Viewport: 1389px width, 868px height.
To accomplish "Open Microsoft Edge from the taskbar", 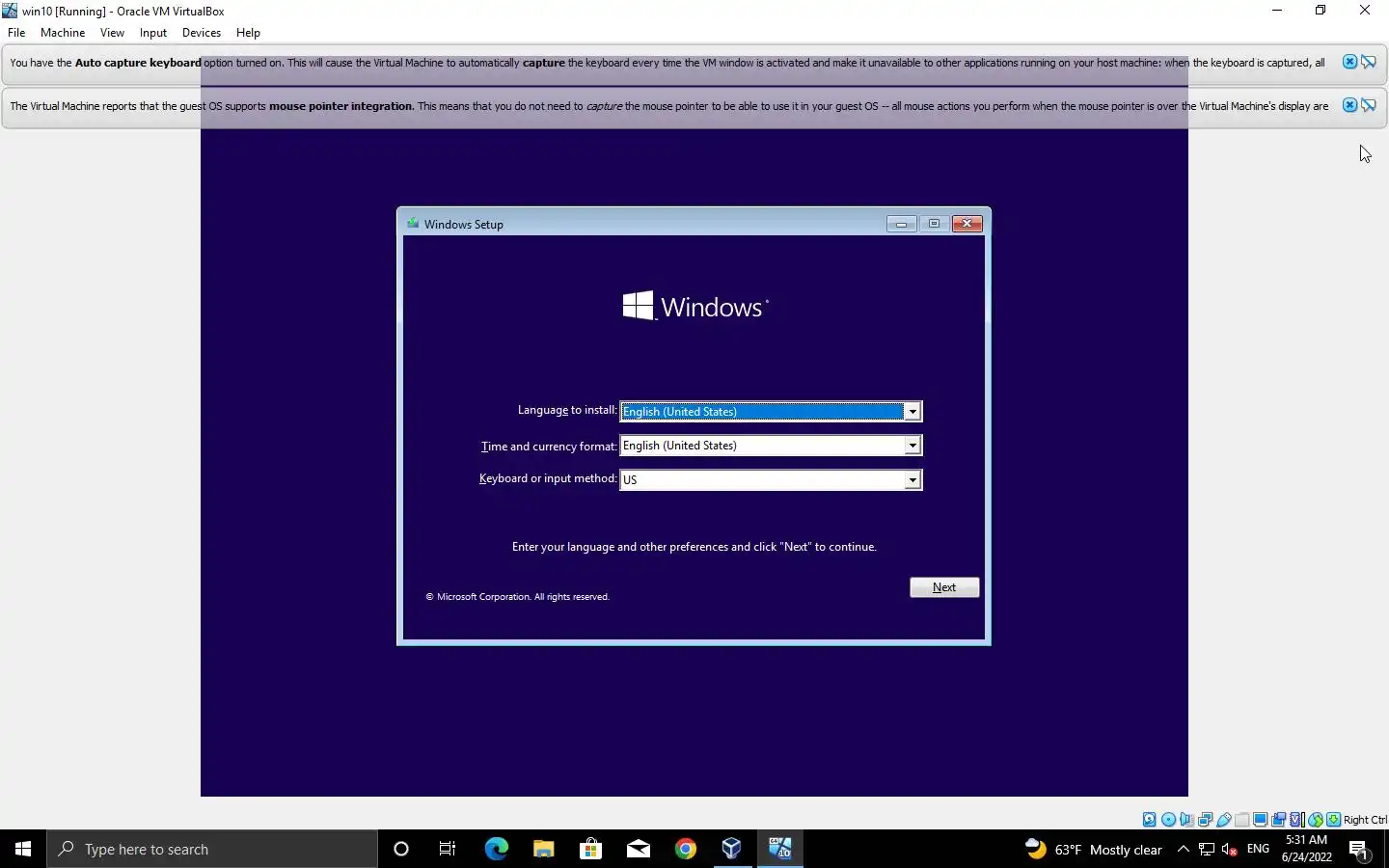I will (x=496, y=849).
